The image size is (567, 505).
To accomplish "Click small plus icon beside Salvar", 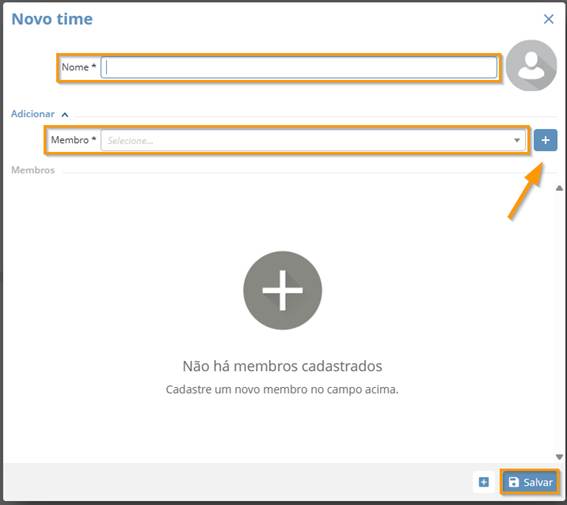I will 483,482.
